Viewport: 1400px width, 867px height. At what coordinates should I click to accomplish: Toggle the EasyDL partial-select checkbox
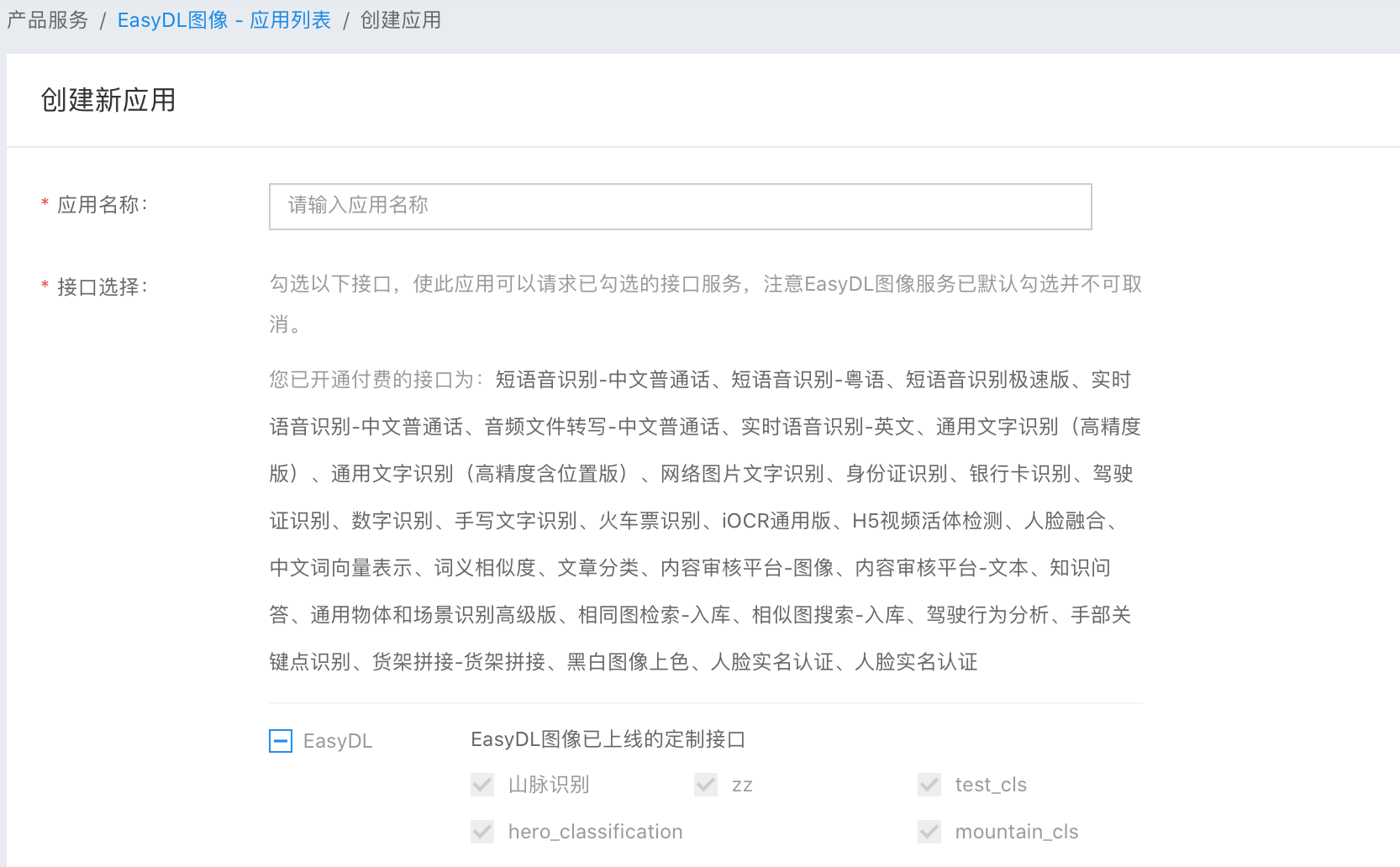[x=281, y=741]
